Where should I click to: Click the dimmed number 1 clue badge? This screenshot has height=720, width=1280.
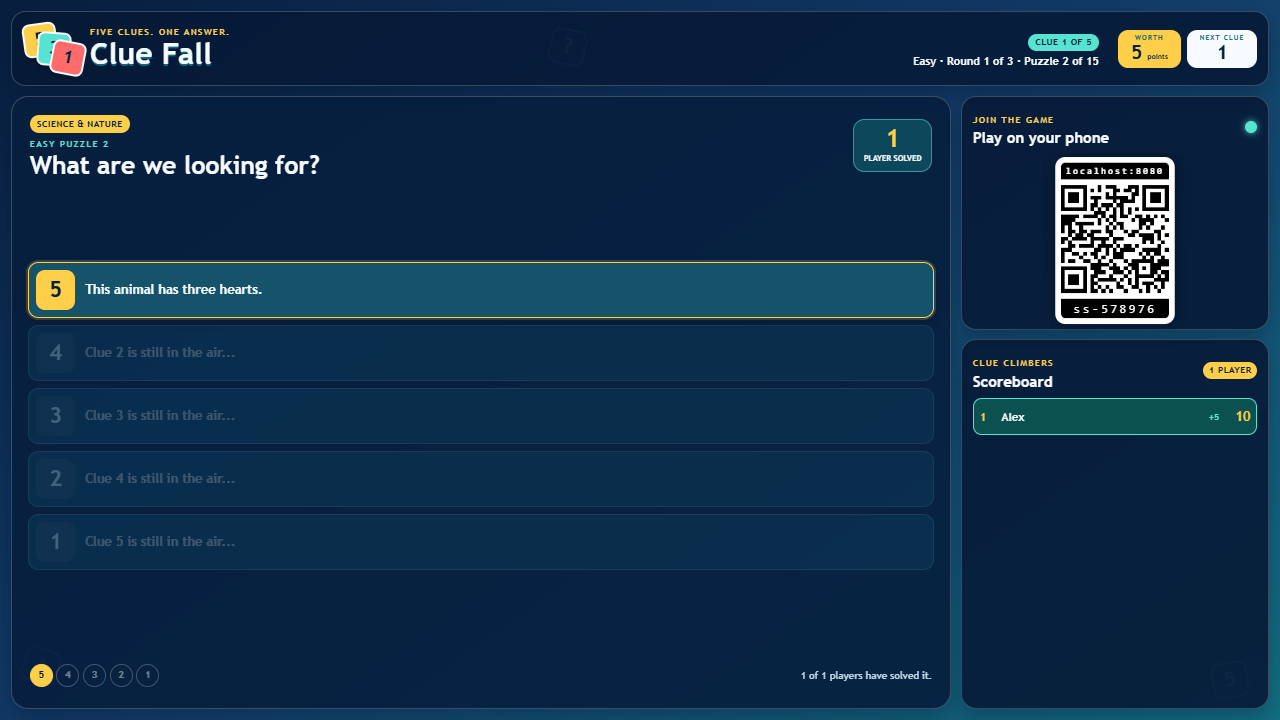[x=56, y=542]
